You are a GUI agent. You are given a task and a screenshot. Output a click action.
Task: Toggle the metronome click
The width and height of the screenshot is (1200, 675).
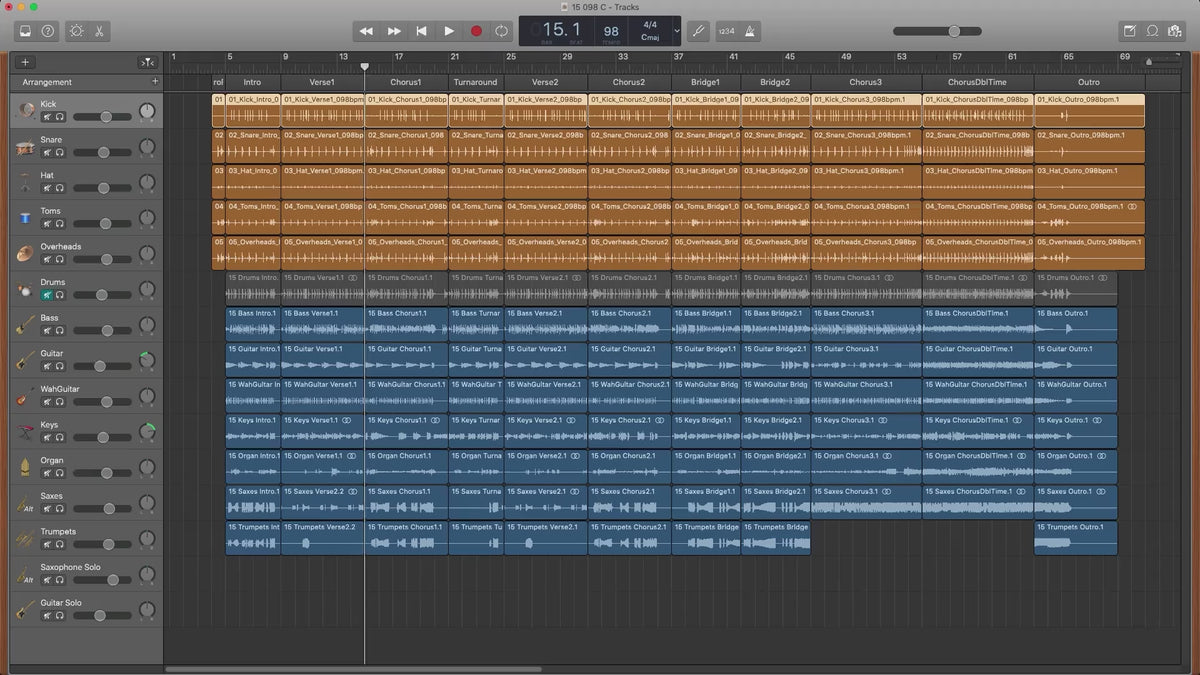tap(750, 31)
